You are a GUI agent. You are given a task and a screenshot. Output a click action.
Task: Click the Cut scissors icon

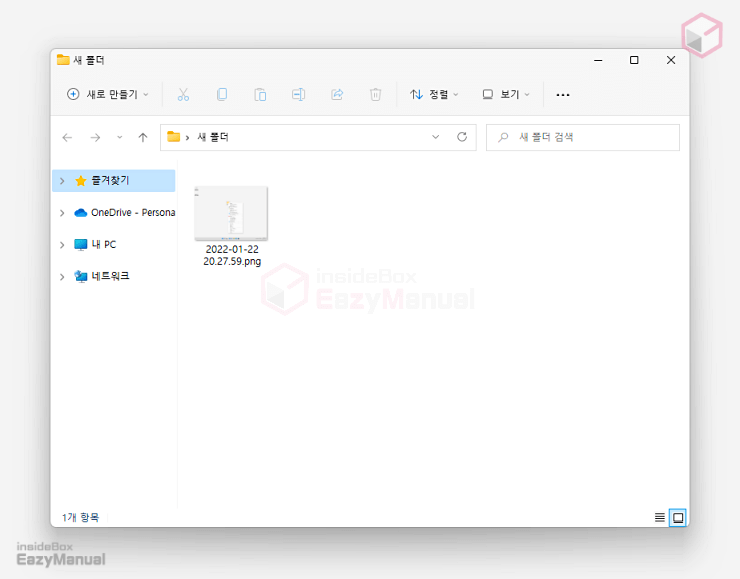(x=183, y=94)
